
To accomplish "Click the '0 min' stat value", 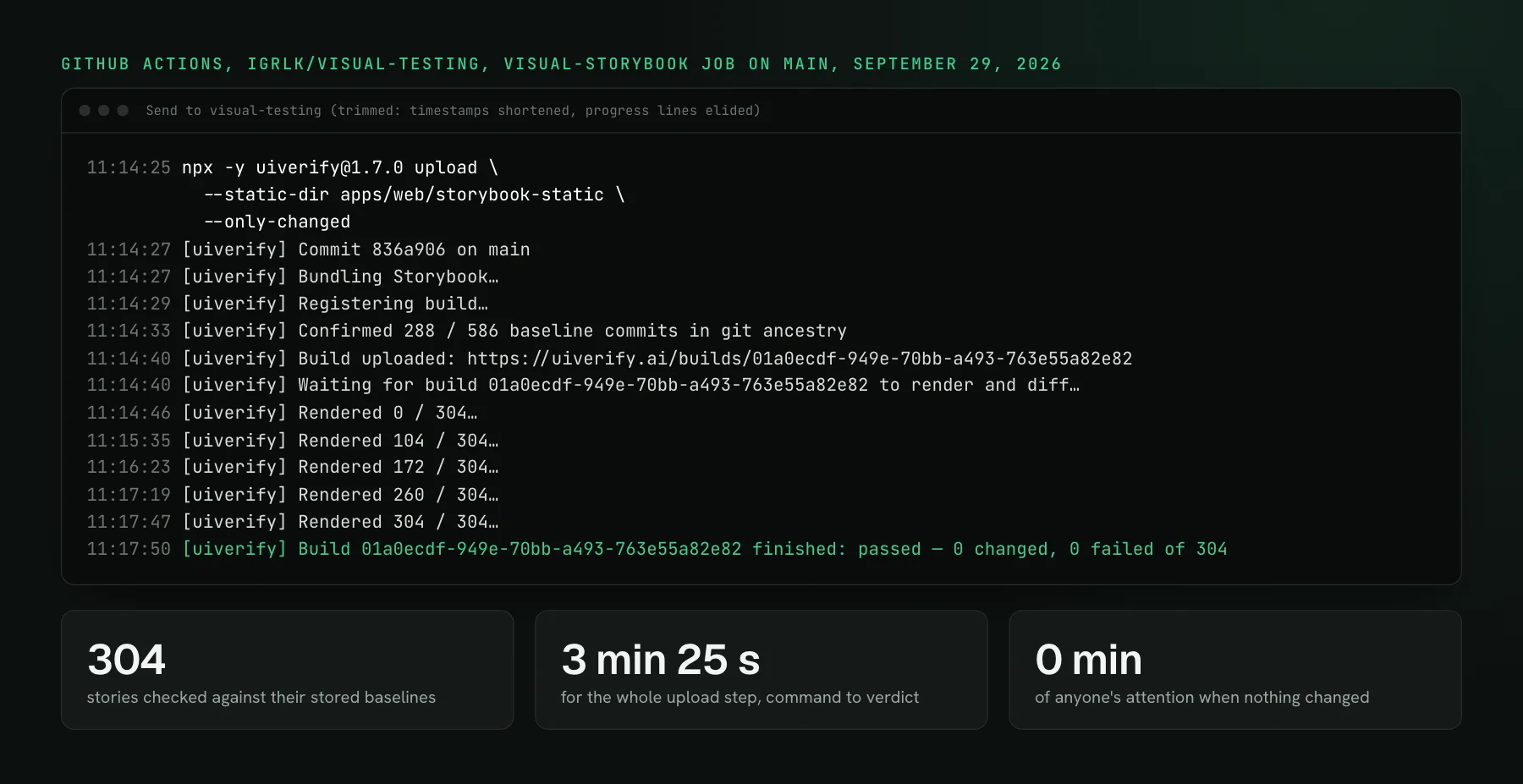I will (1089, 660).
